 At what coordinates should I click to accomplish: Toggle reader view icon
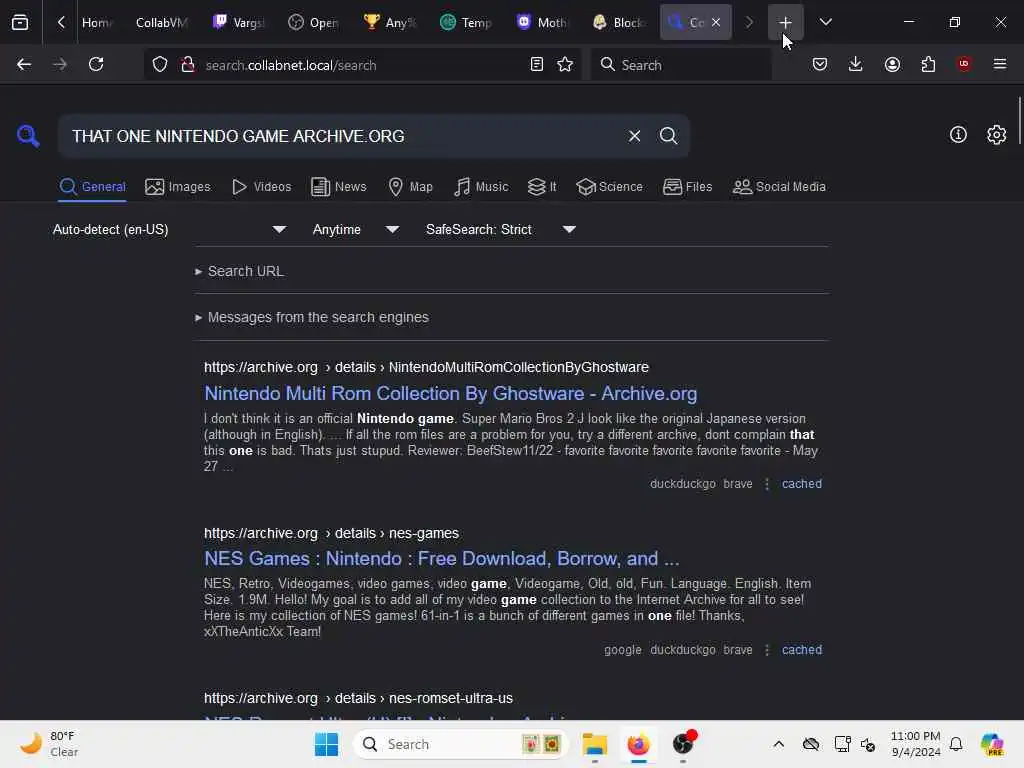(x=537, y=65)
